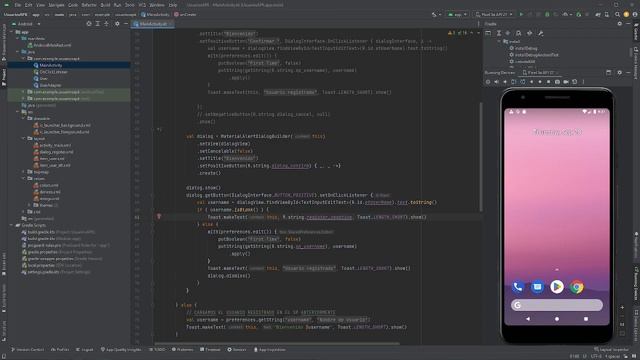640x360 pixels.
Task: Tap Google search bar on emulator
Action: (x=557, y=305)
